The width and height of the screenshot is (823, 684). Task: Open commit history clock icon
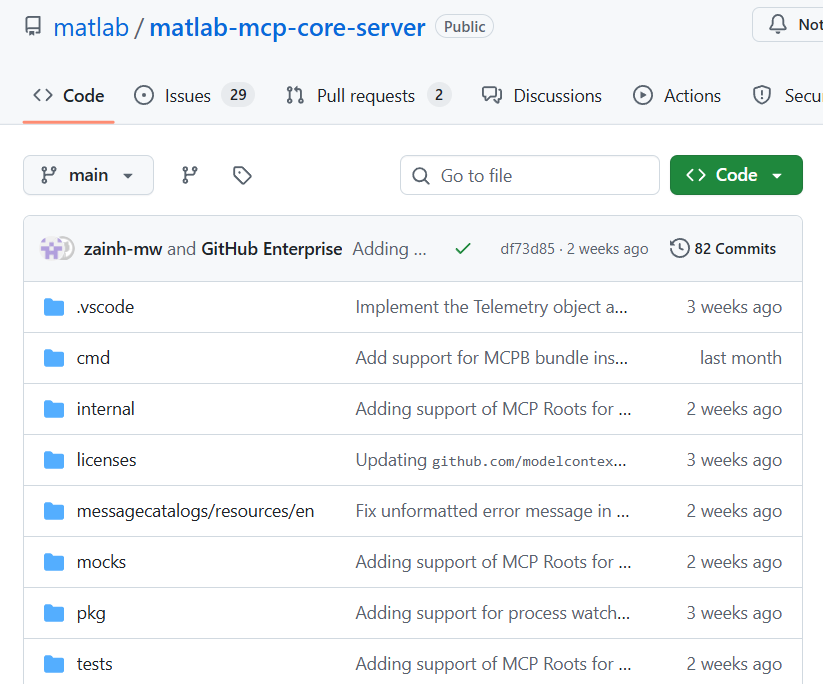pos(679,248)
